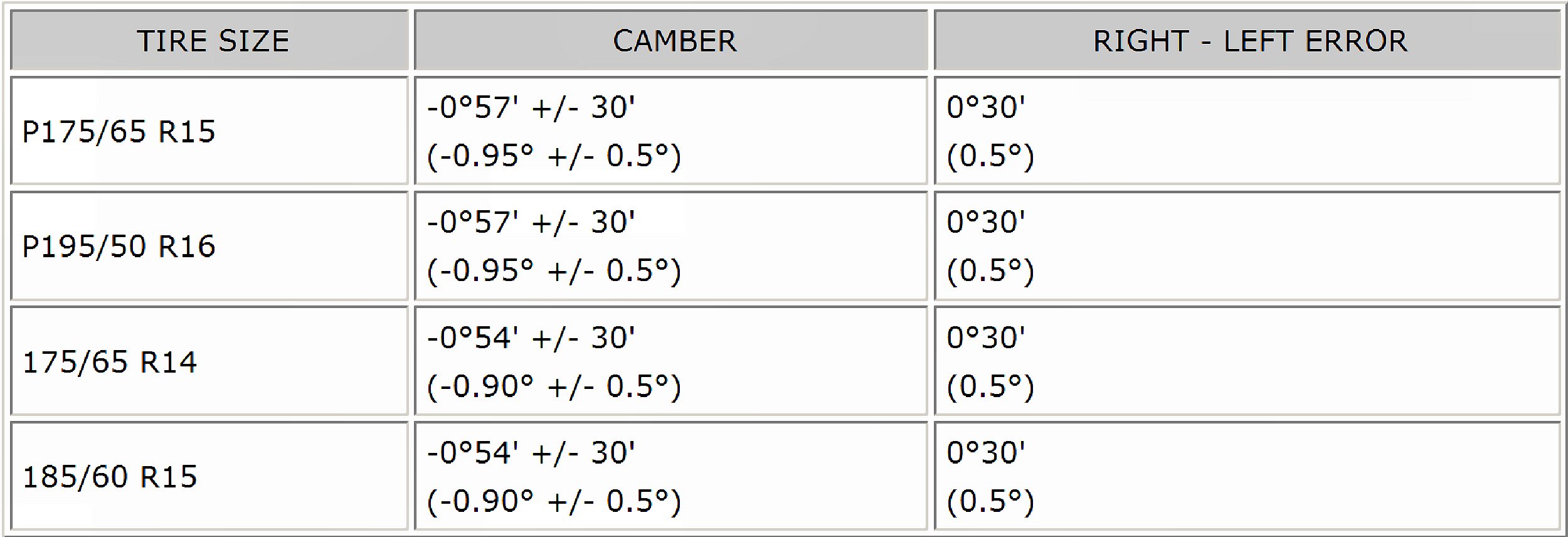Click the 0°30' error value for 175/65 R14
This screenshot has width=1568, height=537.
(985, 338)
